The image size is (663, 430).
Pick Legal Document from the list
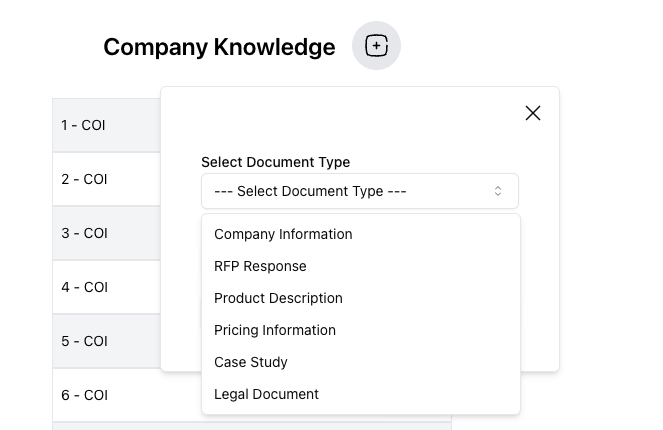[361, 394]
